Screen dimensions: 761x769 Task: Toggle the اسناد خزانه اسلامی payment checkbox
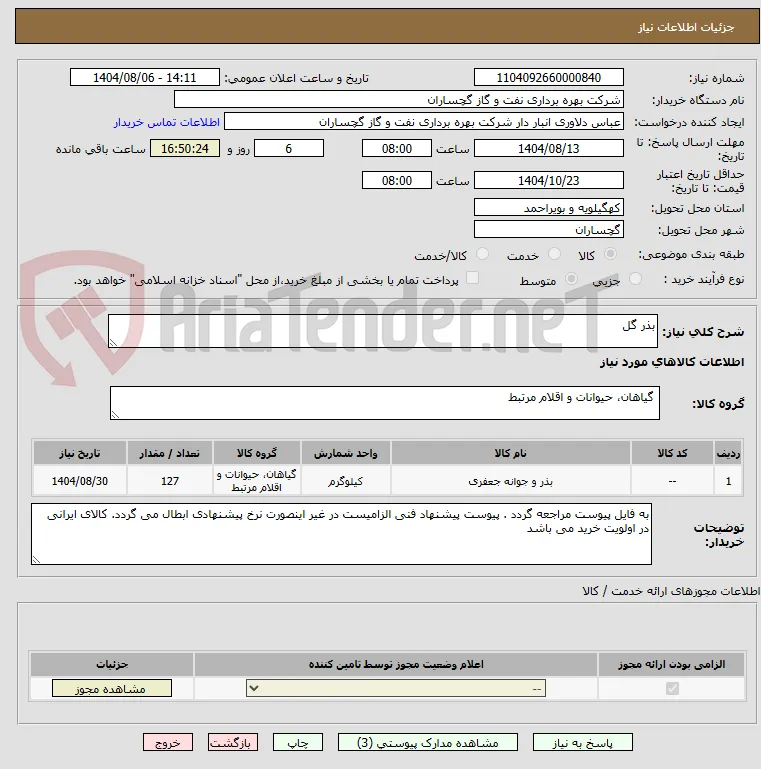(472, 278)
